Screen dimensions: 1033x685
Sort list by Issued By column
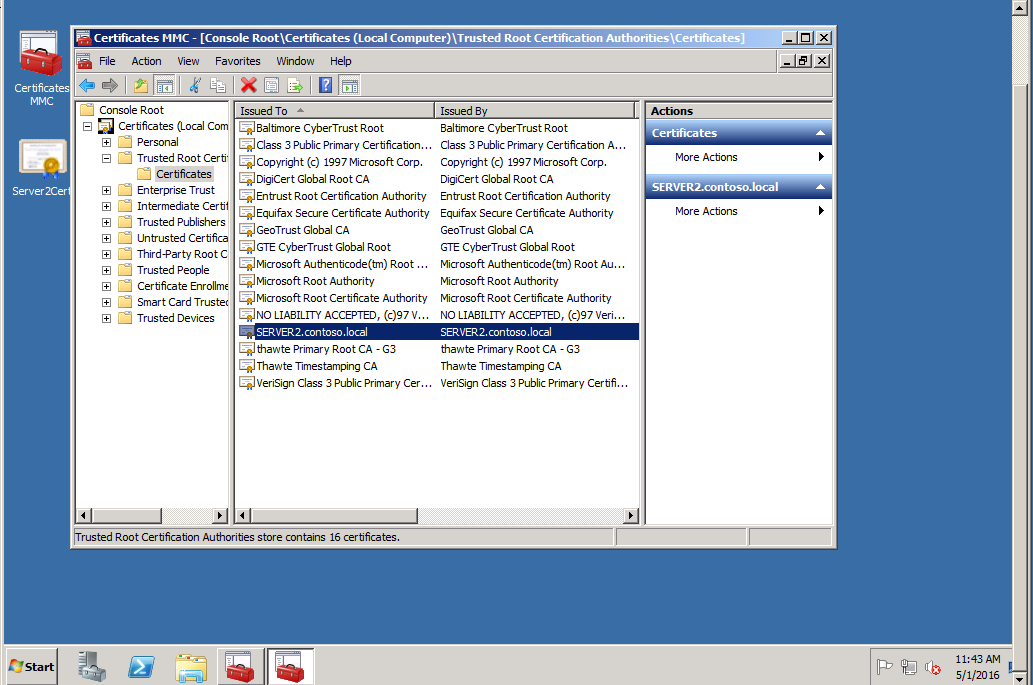534,111
